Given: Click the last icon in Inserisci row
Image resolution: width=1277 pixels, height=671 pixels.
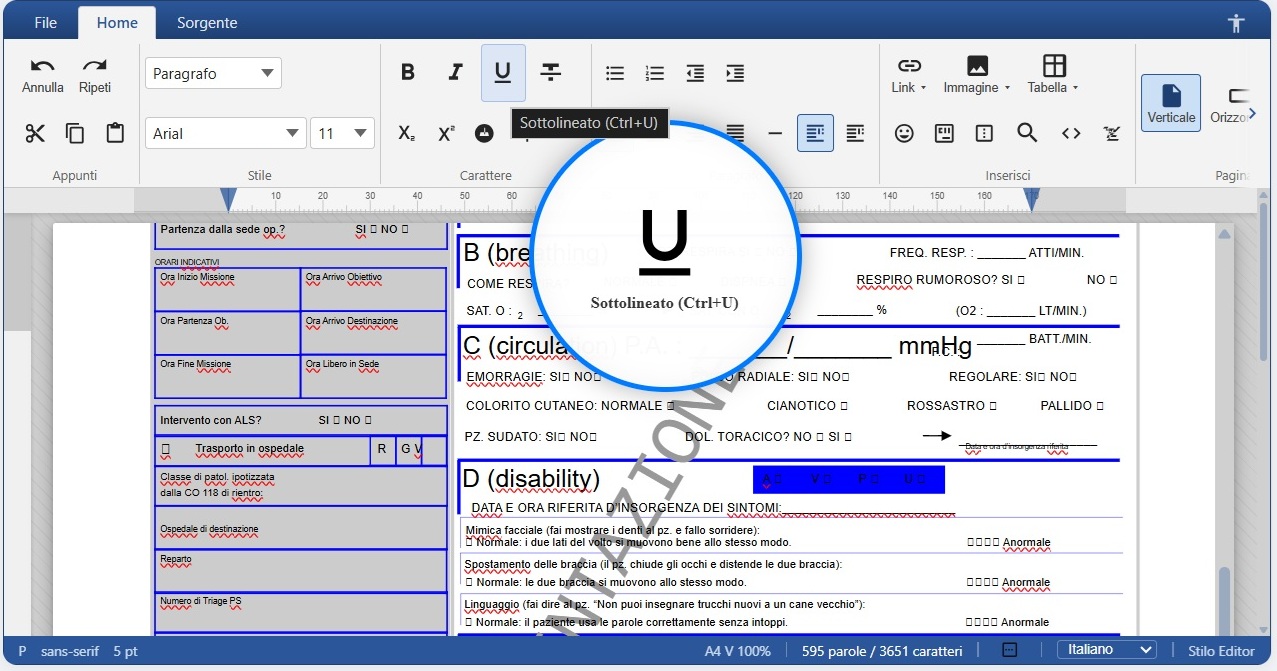Looking at the screenshot, I should click(1112, 133).
